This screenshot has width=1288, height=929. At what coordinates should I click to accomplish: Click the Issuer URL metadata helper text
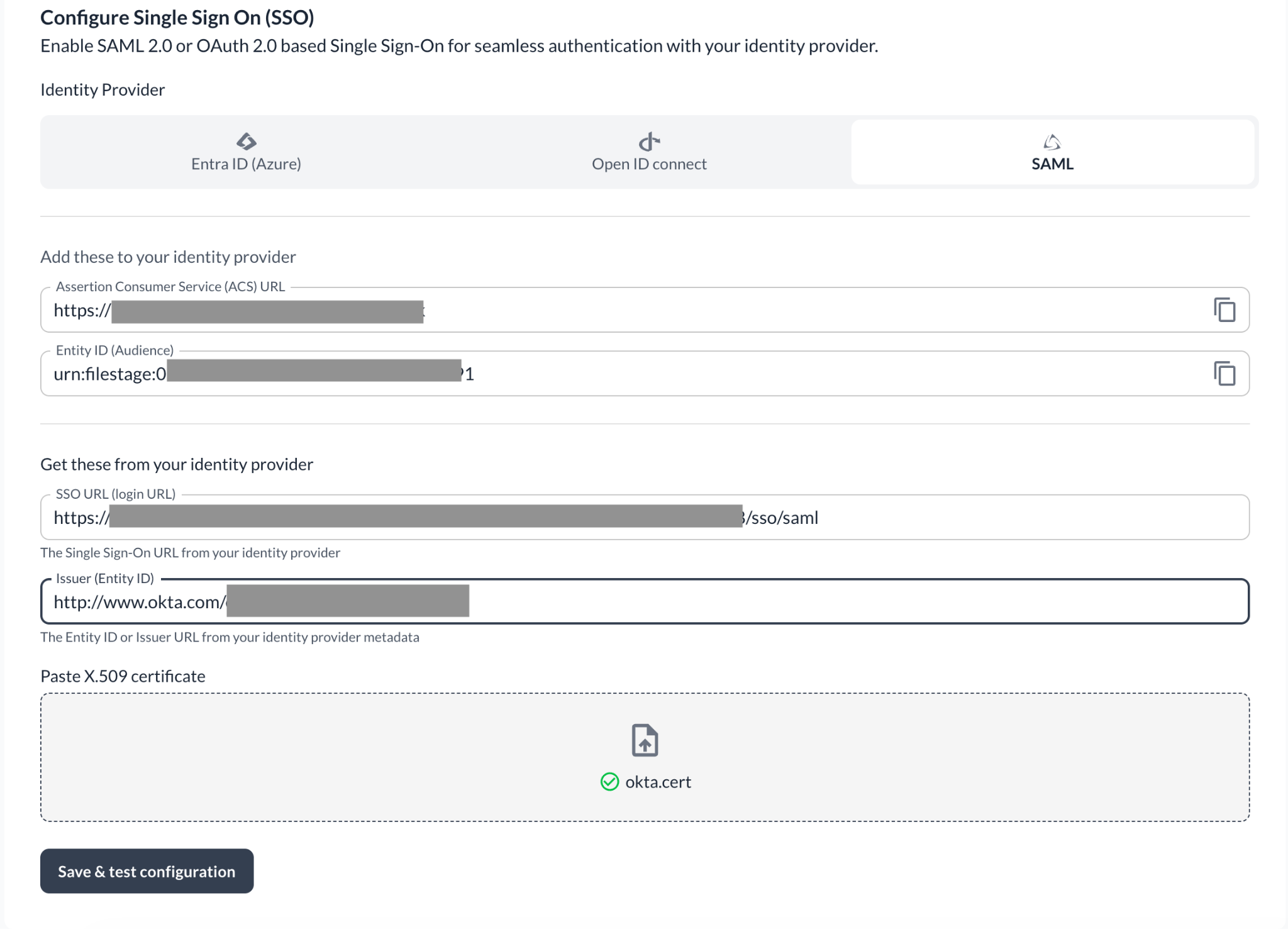coord(230,637)
